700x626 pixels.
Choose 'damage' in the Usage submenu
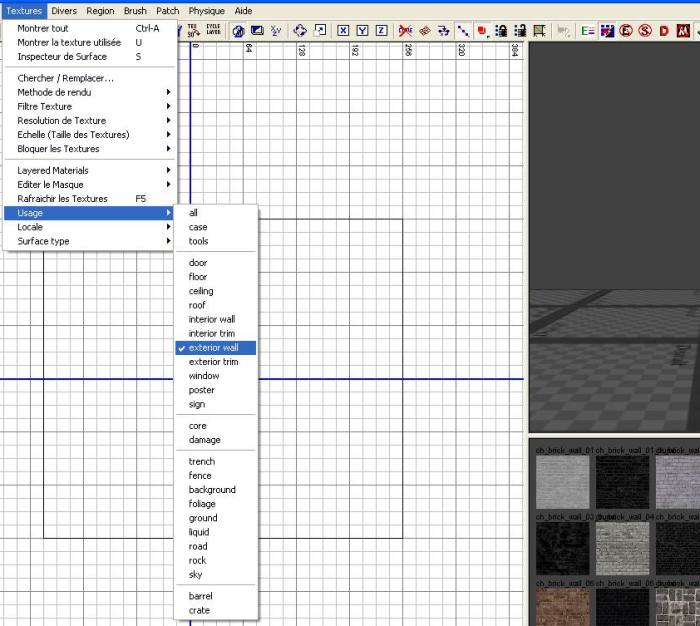[x=216, y=440]
